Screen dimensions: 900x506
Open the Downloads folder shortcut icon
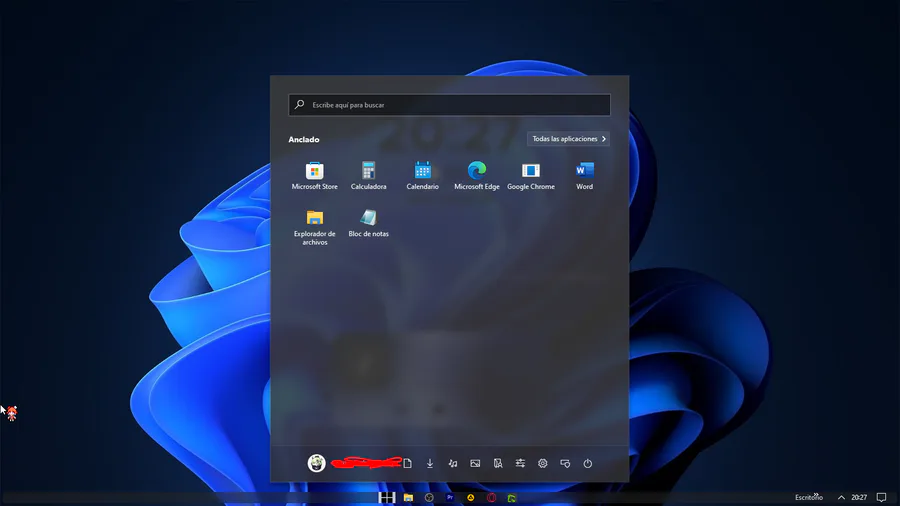pyautogui.click(x=430, y=463)
